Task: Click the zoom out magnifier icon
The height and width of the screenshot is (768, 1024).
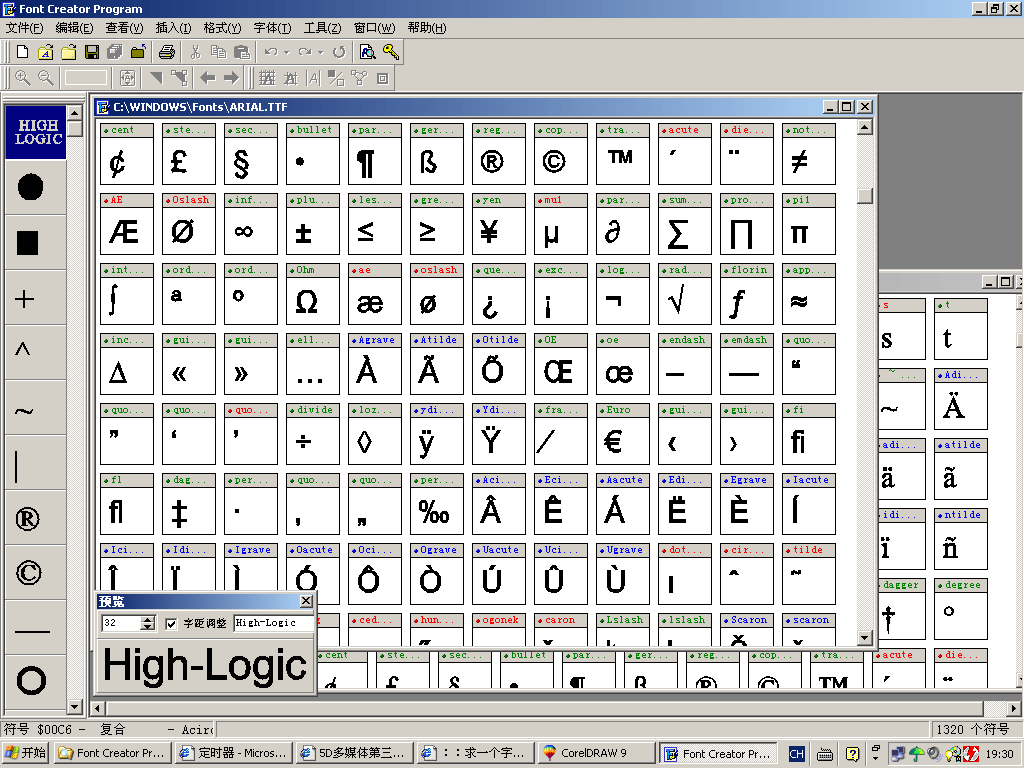Action: [x=45, y=78]
